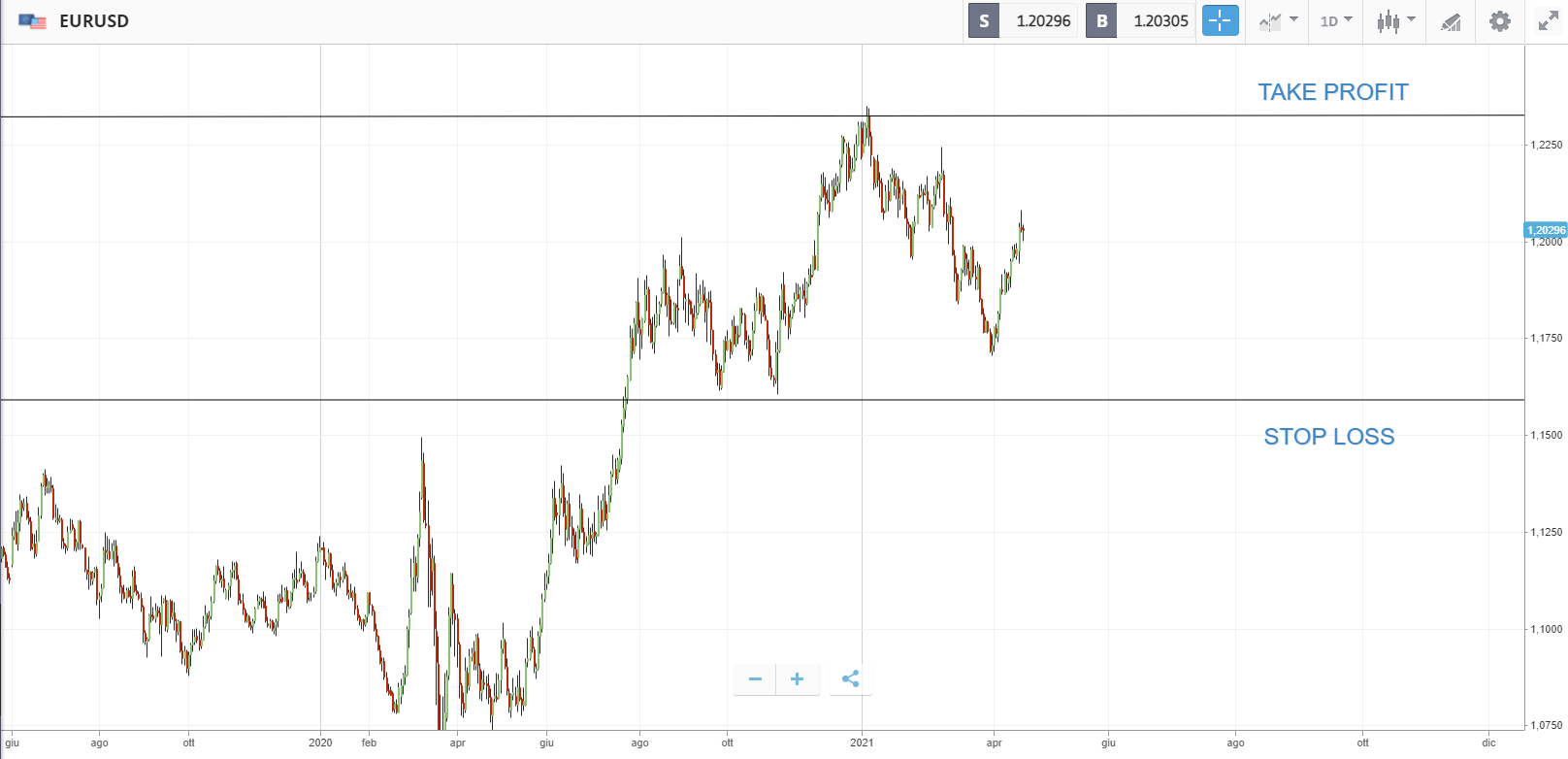The width and height of the screenshot is (1568, 759).
Task: Click the S sell button
Action: [984, 21]
